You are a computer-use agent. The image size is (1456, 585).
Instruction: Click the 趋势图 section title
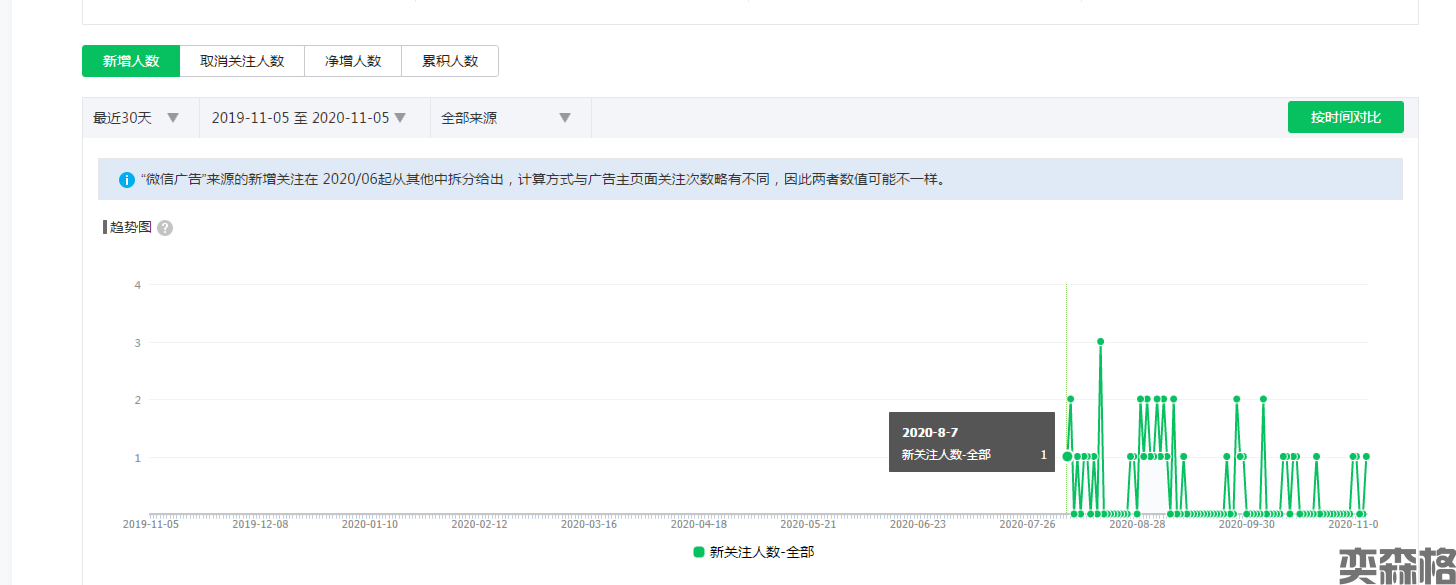[x=130, y=227]
